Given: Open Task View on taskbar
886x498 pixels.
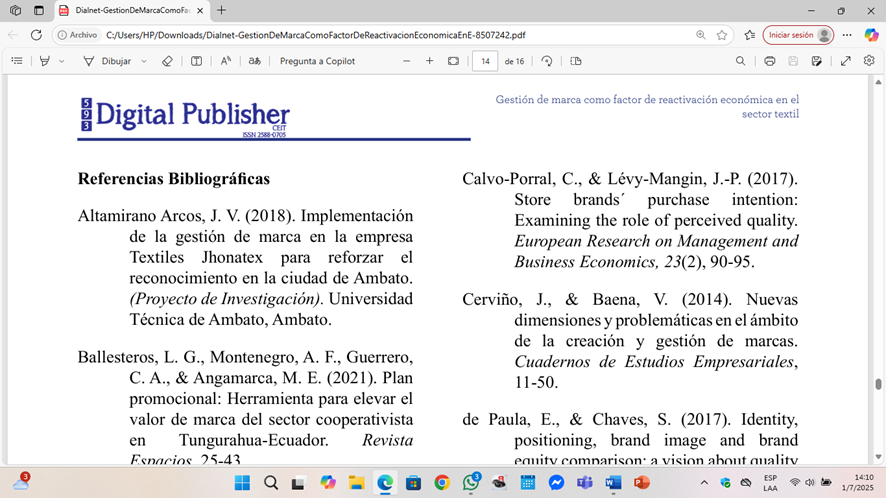Looking at the screenshot, I should 298,483.
